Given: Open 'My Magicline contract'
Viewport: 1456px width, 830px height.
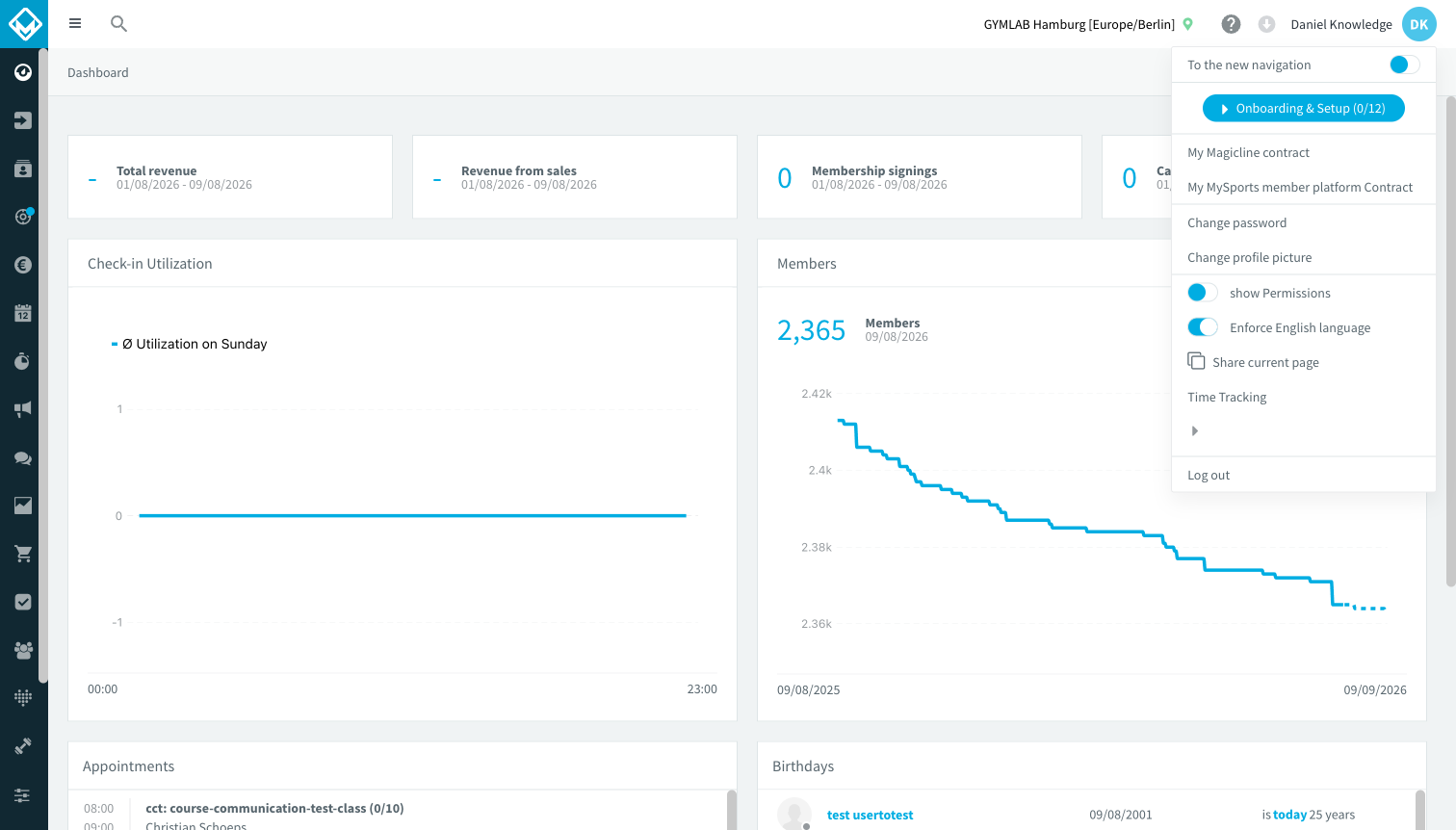Looking at the screenshot, I should tap(1248, 152).
